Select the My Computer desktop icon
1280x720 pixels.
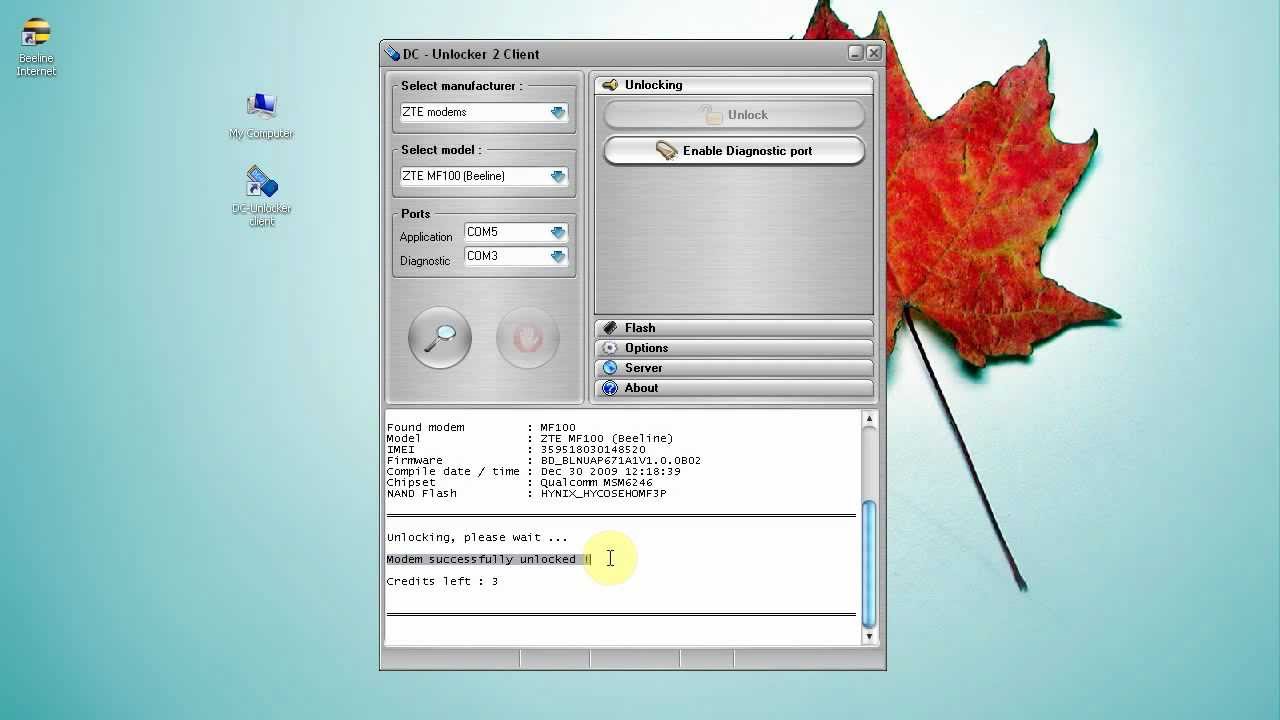(261, 116)
